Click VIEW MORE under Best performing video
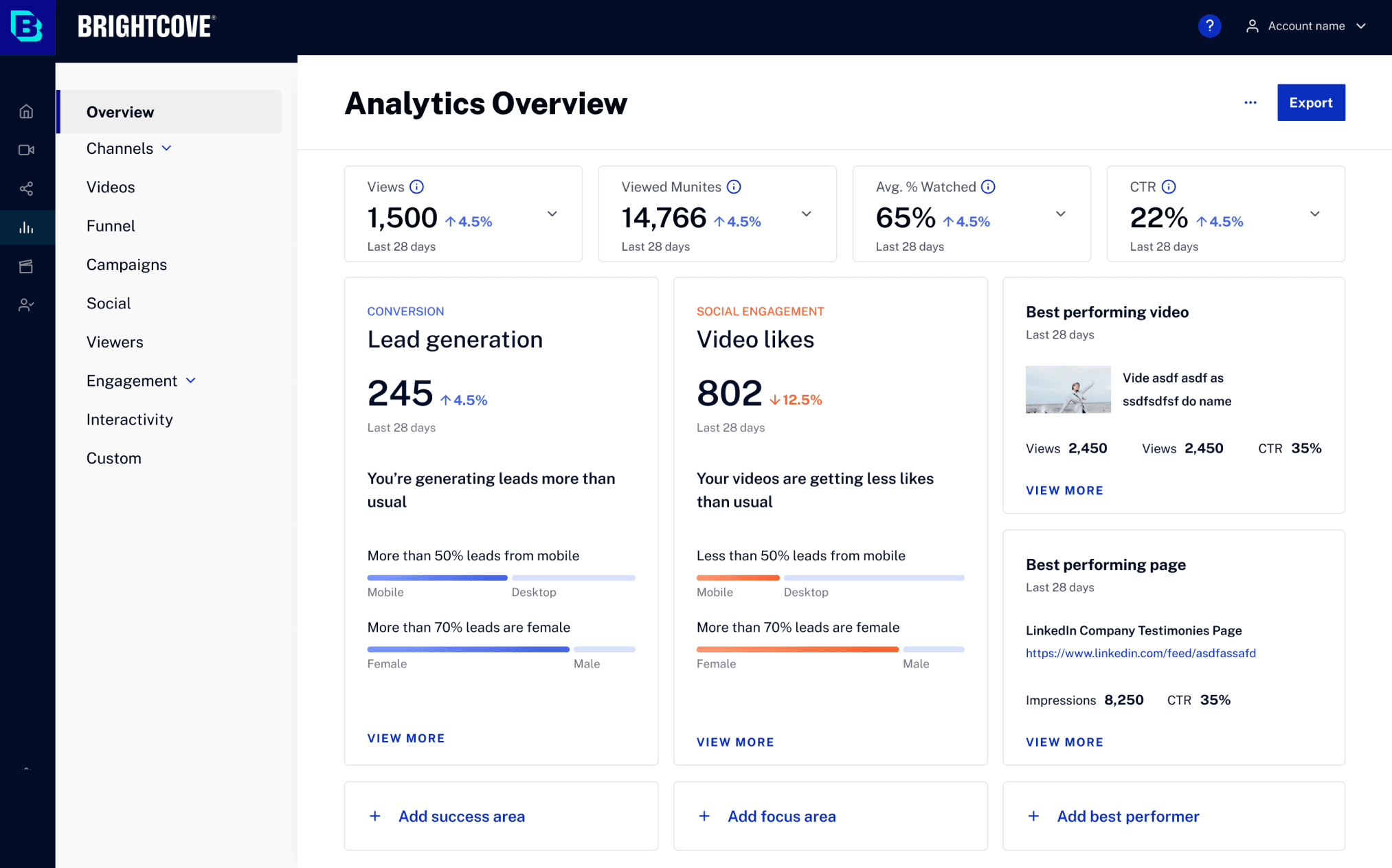Image resolution: width=1392 pixels, height=868 pixels. coord(1064,490)
